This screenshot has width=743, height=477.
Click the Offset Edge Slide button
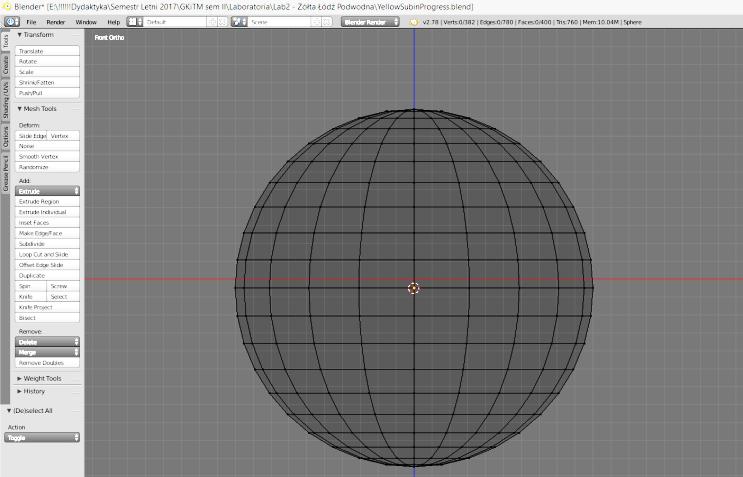pyautogui.click(x=47, y=265)
